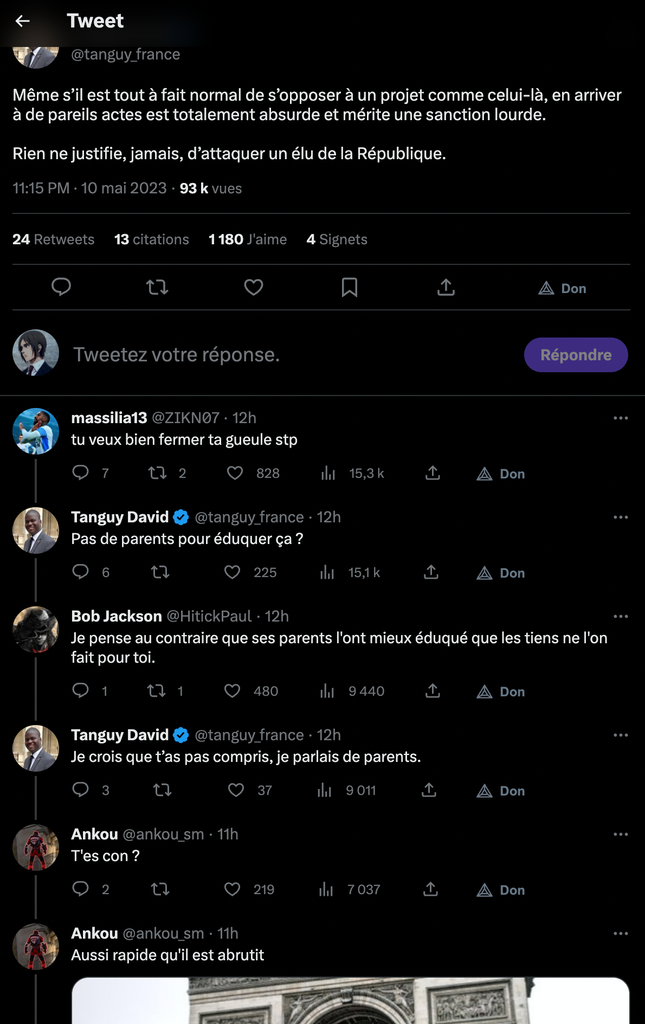
Task: Open more options on Bob Jackson's reply
Action: coord(620,616)
